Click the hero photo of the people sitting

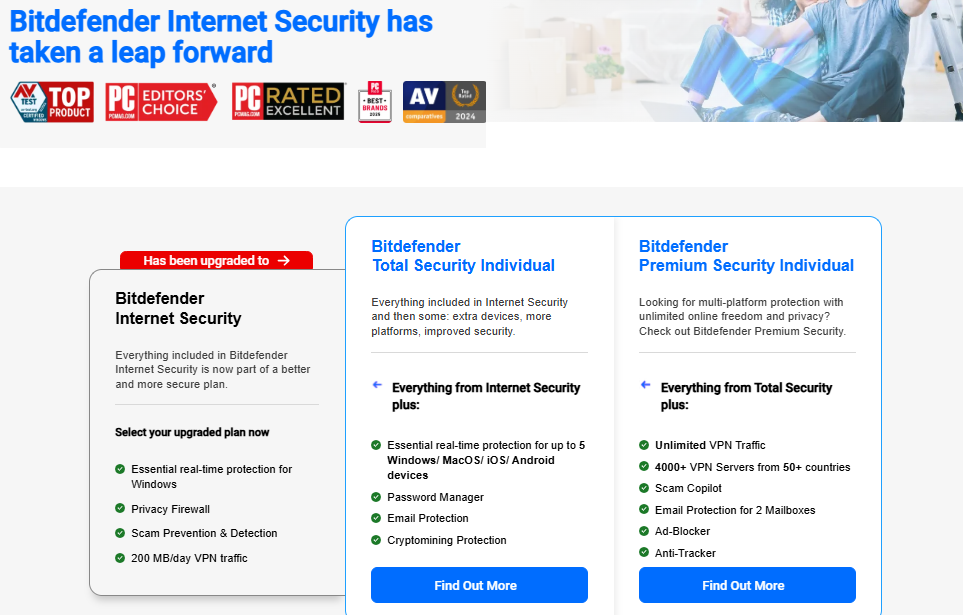pos(725,60)
